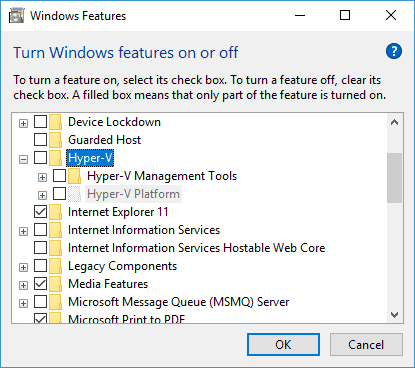Minimize the Windows Features dialog

click(x=300, y=15)
